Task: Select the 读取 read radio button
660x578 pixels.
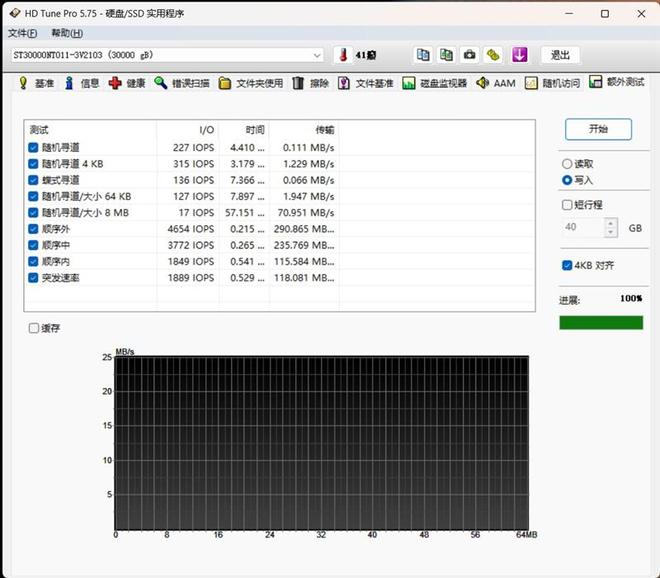Action: 568,164
